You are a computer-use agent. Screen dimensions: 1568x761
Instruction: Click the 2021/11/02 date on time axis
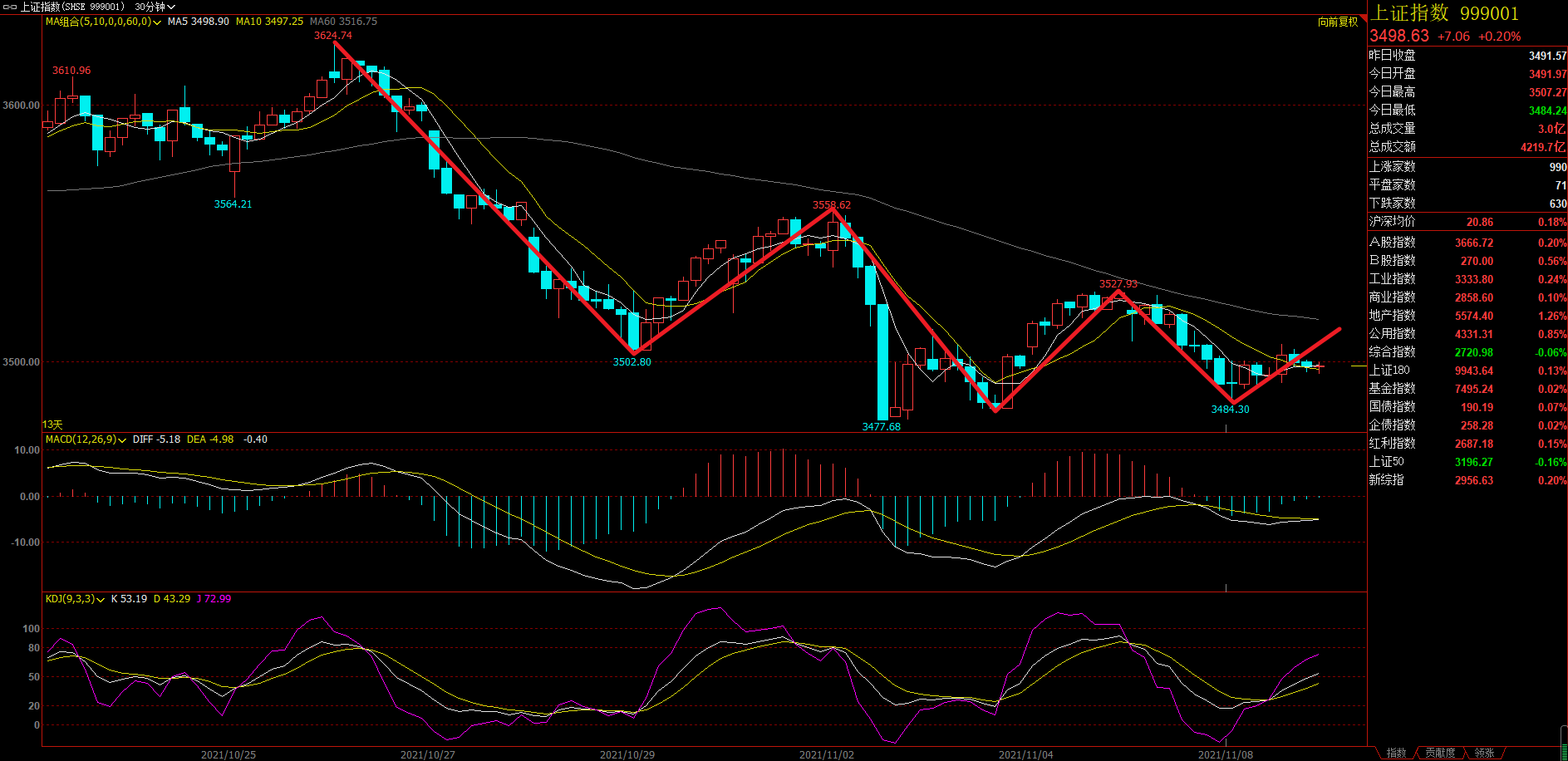pos(826,754)
